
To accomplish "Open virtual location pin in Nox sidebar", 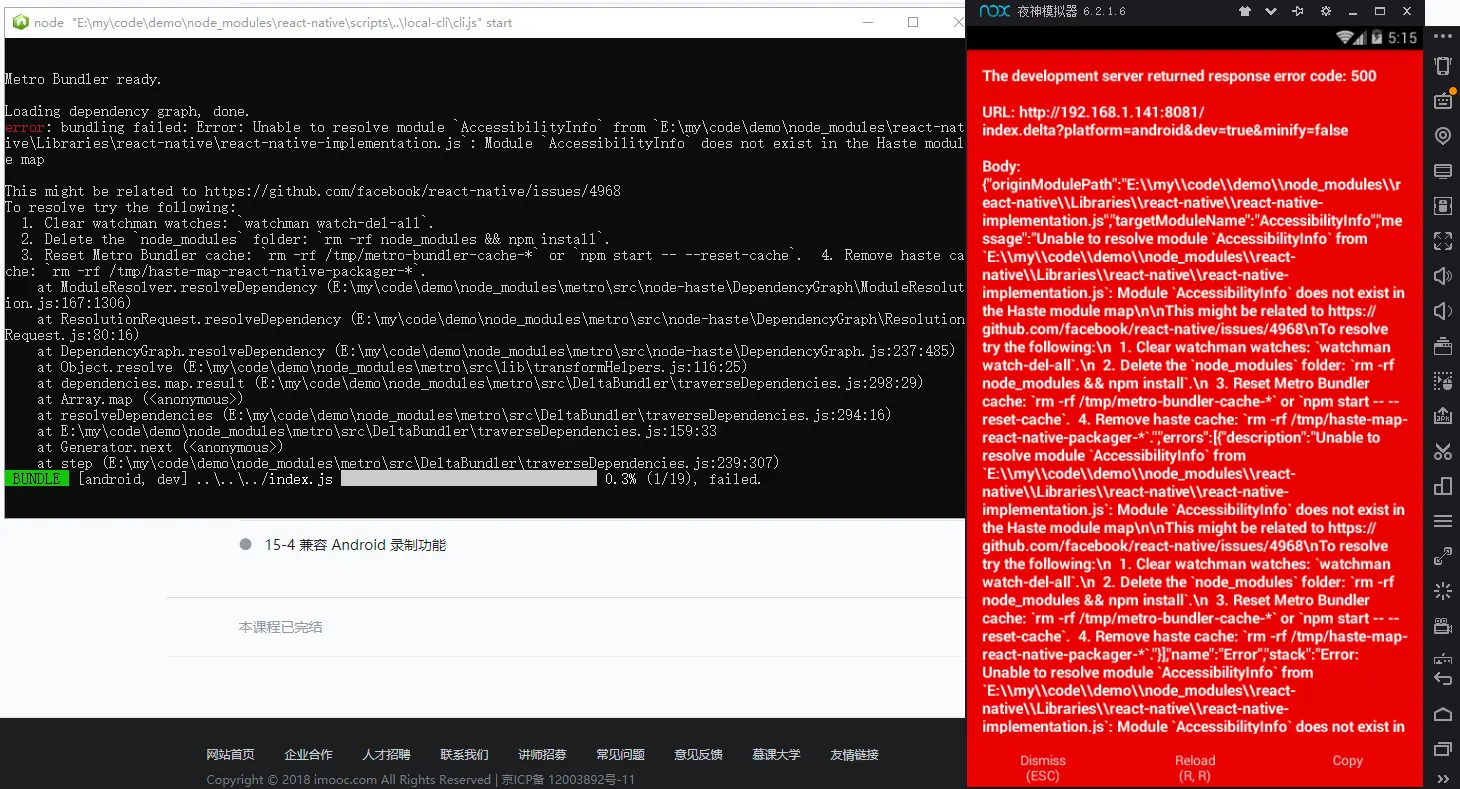I will point(1443,136).
